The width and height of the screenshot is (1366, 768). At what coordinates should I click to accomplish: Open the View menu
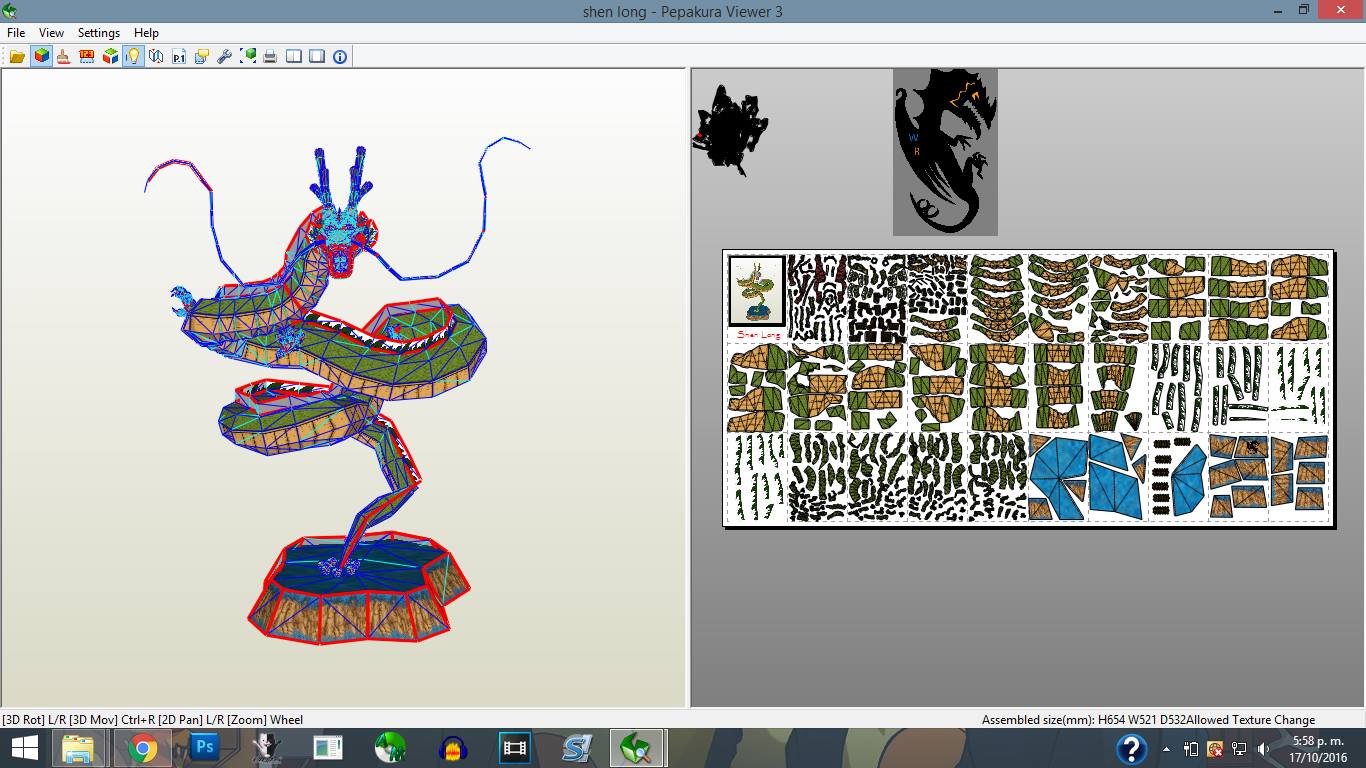pyautogui.click(x=51, y=33)
